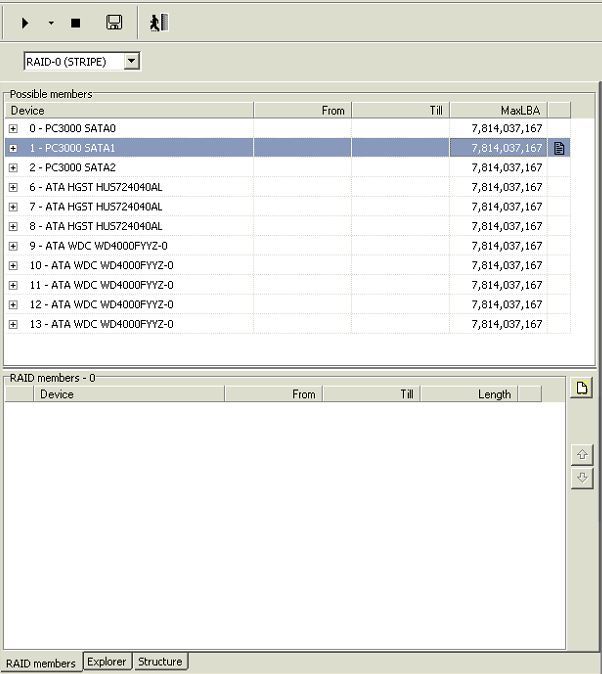Click the Start (play) toolbar button
The width and height of the screenshot is (602, 674).
(x=26, y=22)
